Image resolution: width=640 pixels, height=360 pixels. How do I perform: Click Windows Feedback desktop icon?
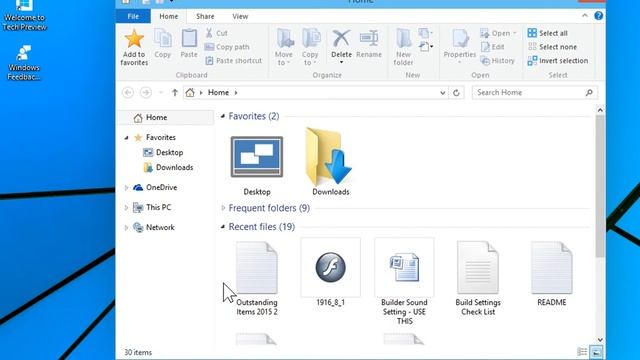(24, 62)
